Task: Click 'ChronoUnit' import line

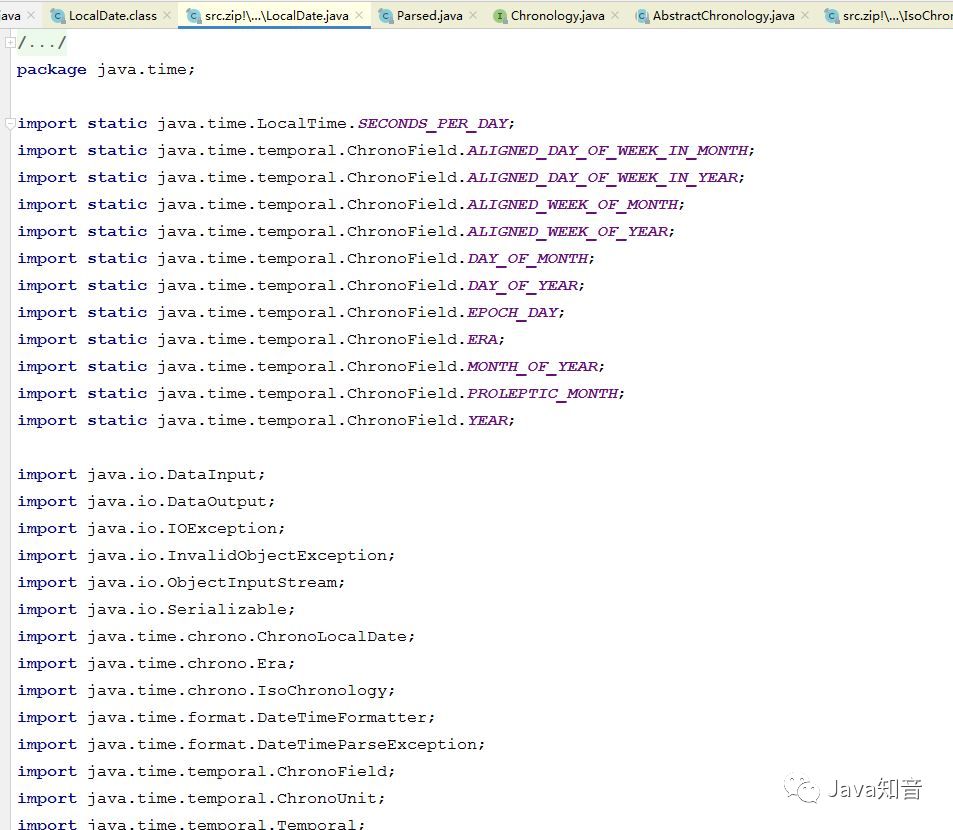Action: [x=201, y=798]
